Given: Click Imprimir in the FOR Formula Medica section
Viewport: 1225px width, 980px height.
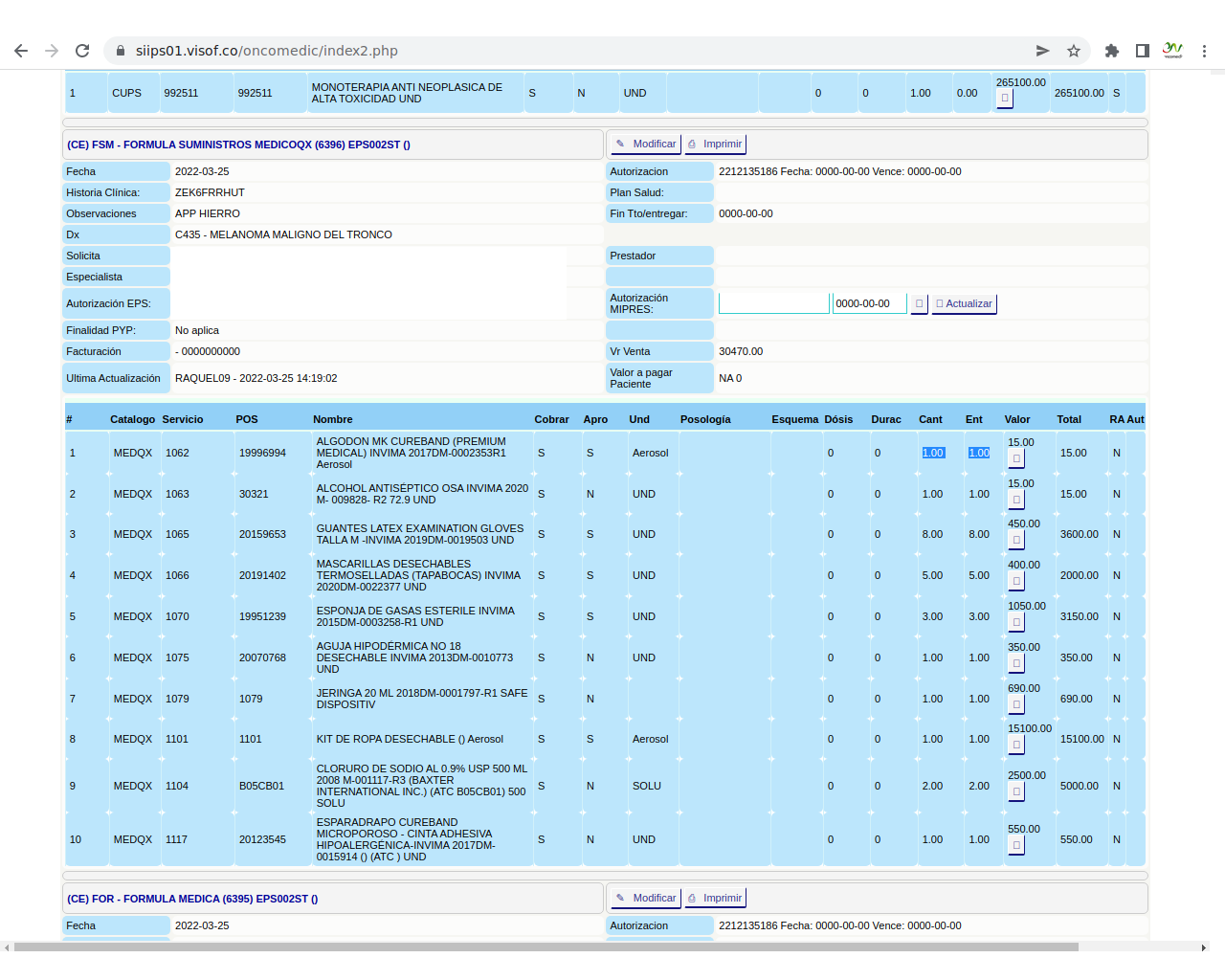Looking at the screenshot, I should (715, 899).
